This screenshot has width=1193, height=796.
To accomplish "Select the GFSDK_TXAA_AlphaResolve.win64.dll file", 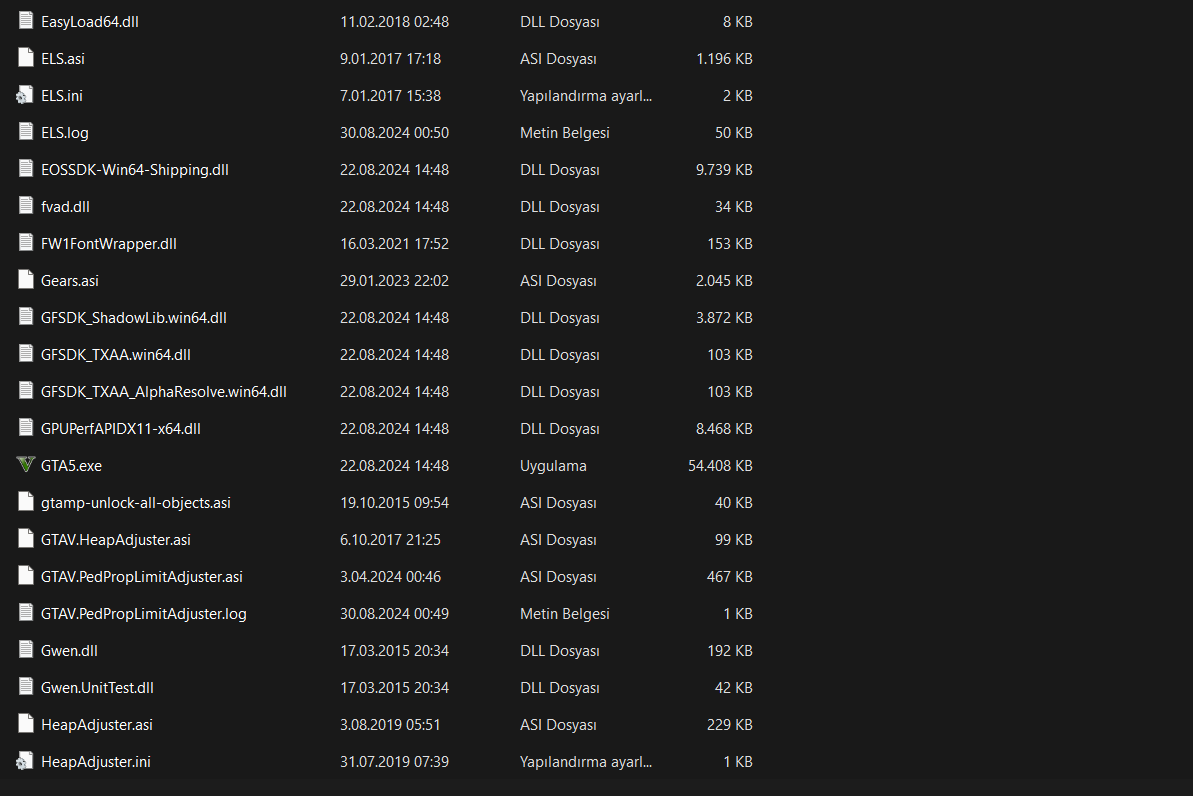I will (164, 392).
